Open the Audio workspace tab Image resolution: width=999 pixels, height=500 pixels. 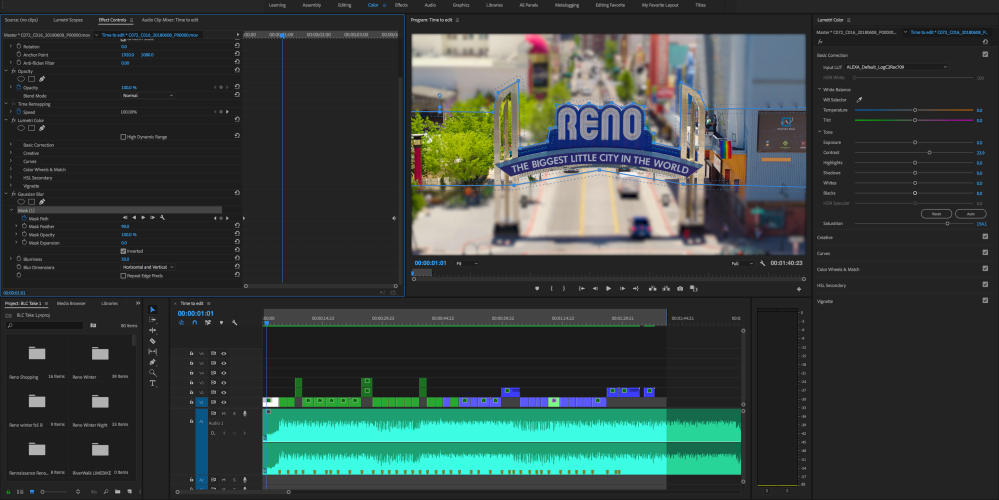pos(429,5)
